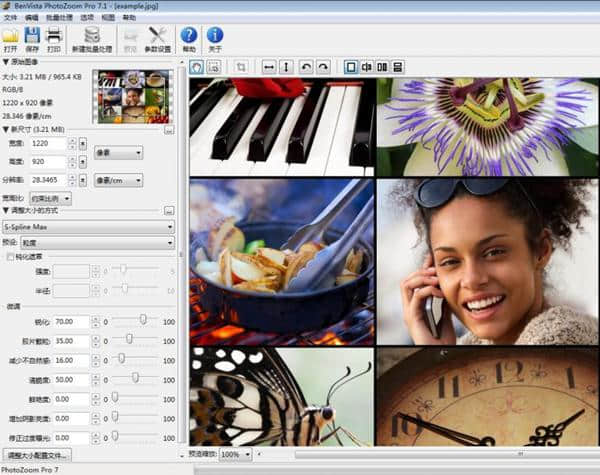The image size is (600, 475).
Task: Switch to vertical split preview
Action: (366, 67)
